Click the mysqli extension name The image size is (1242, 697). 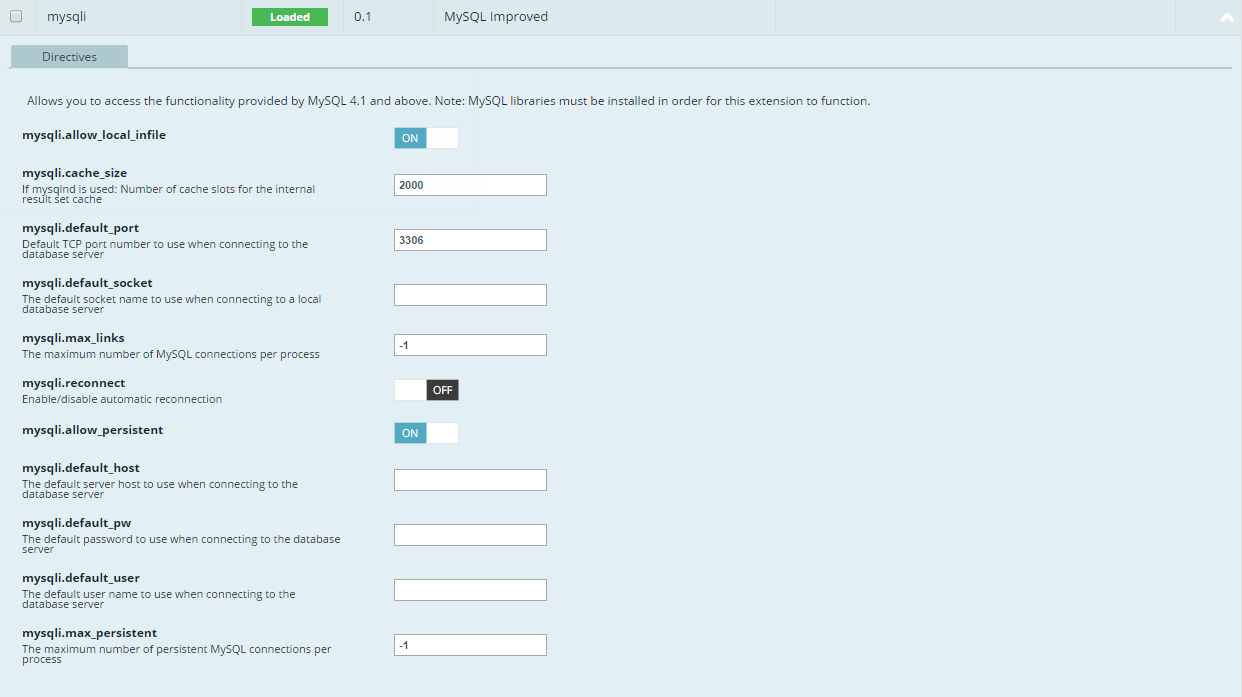coord(67,17)
